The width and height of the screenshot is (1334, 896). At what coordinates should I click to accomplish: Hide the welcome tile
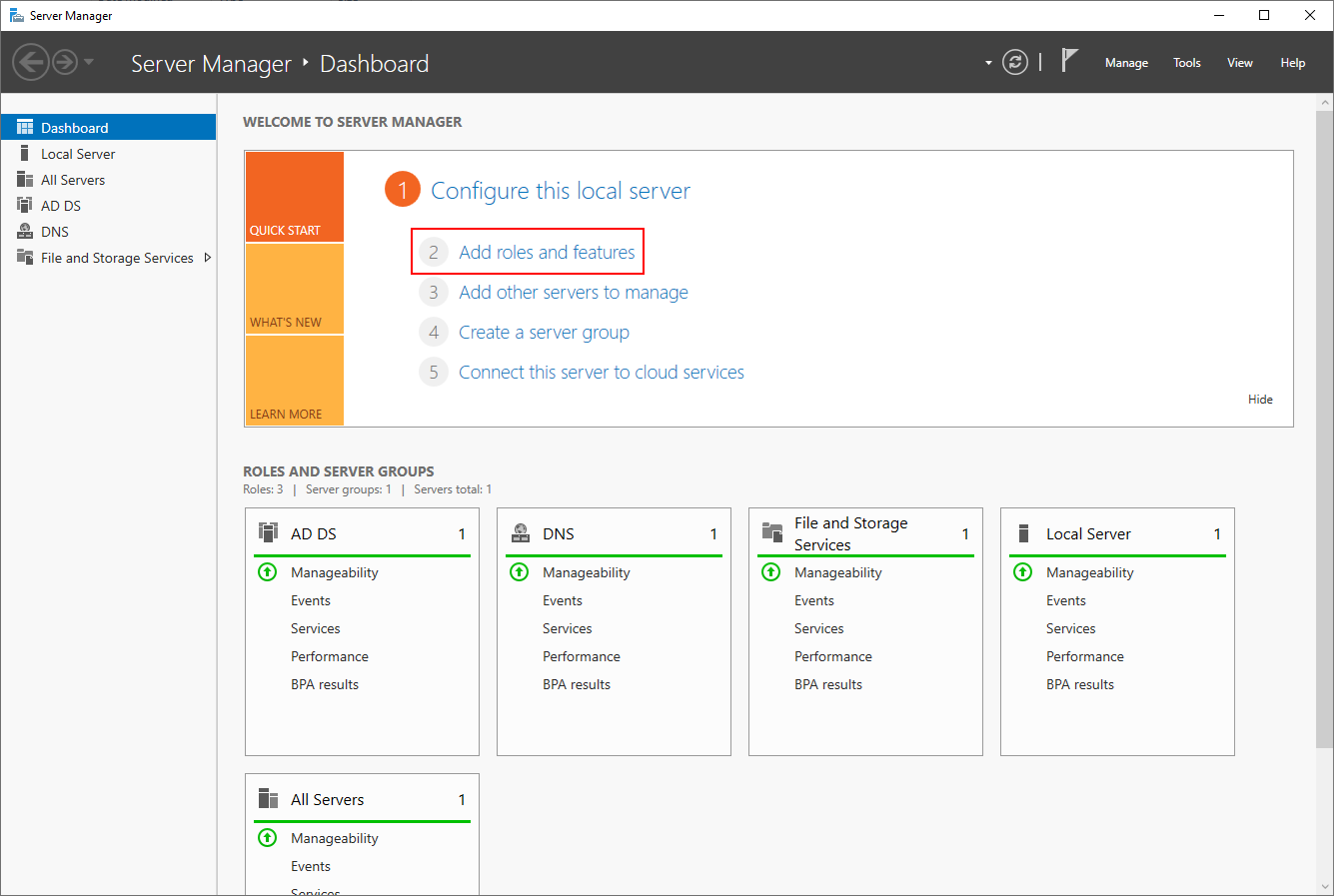(1260, 400)
